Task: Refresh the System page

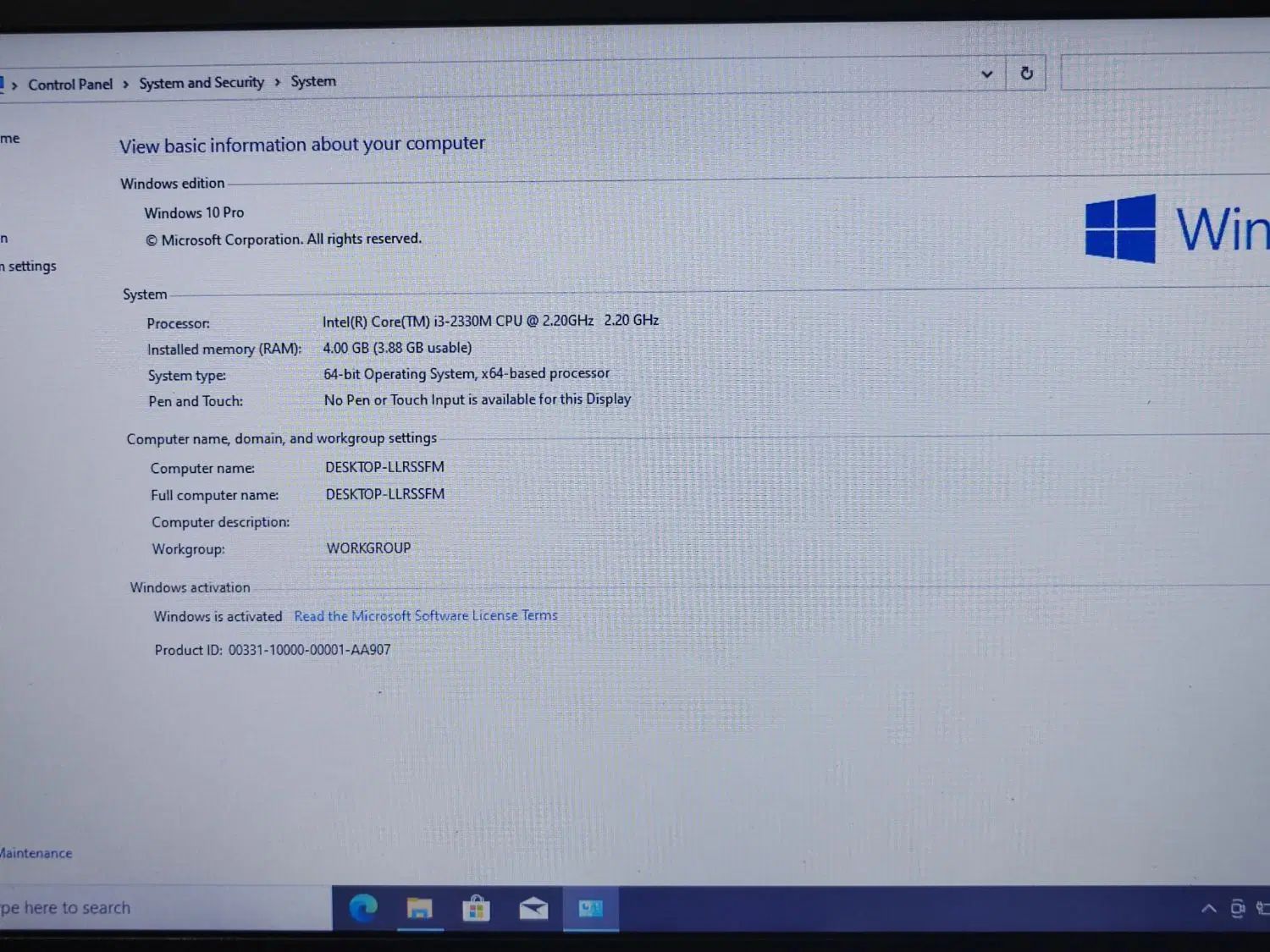Action: (1026, 74)
